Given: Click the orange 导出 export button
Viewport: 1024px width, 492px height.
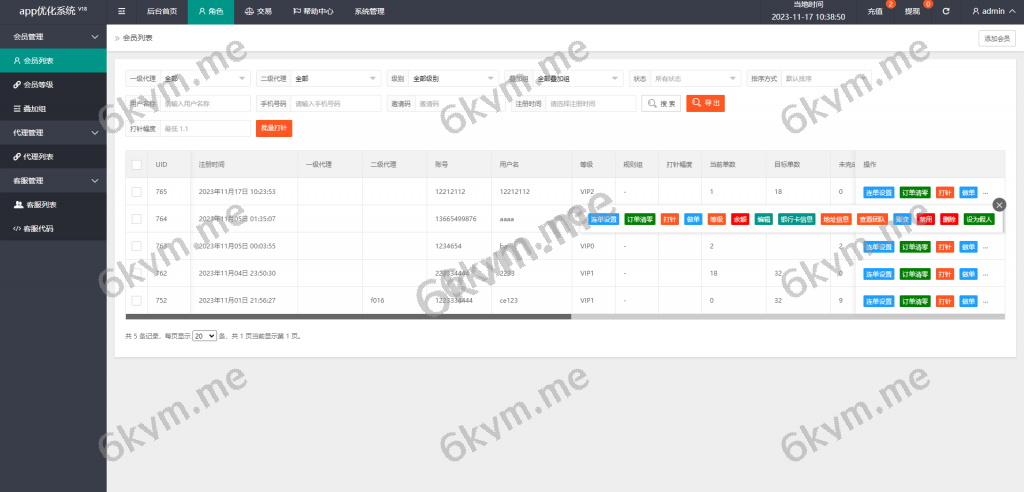Looking at the screenshot, I should tap(706, 103).
